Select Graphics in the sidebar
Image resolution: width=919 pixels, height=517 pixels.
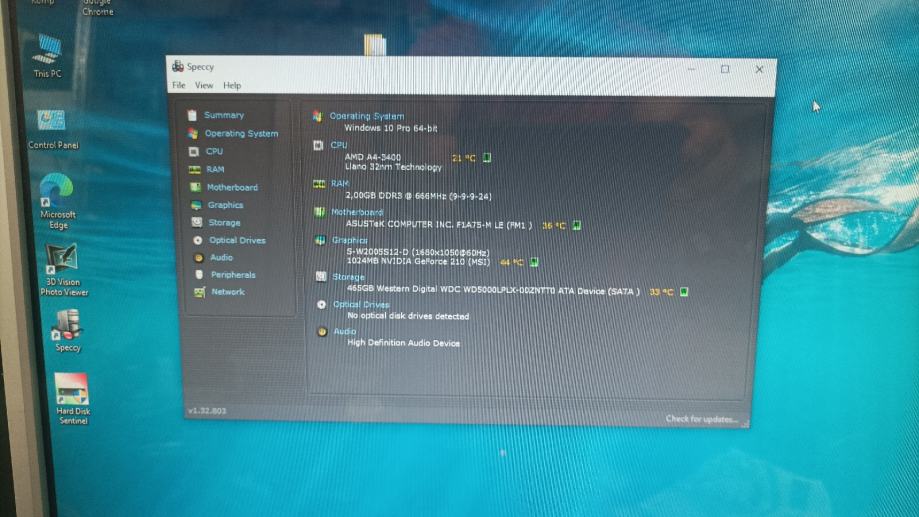(x=225, y=205)
